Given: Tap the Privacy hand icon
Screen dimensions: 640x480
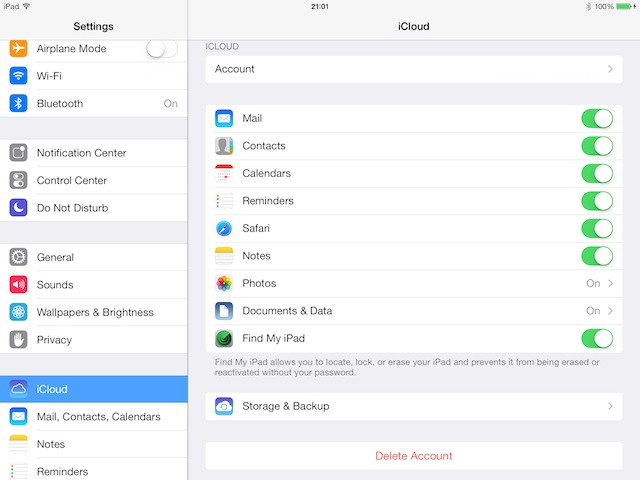Looking at the screenshot, I should pyautogui.click(x=18, y=340).
